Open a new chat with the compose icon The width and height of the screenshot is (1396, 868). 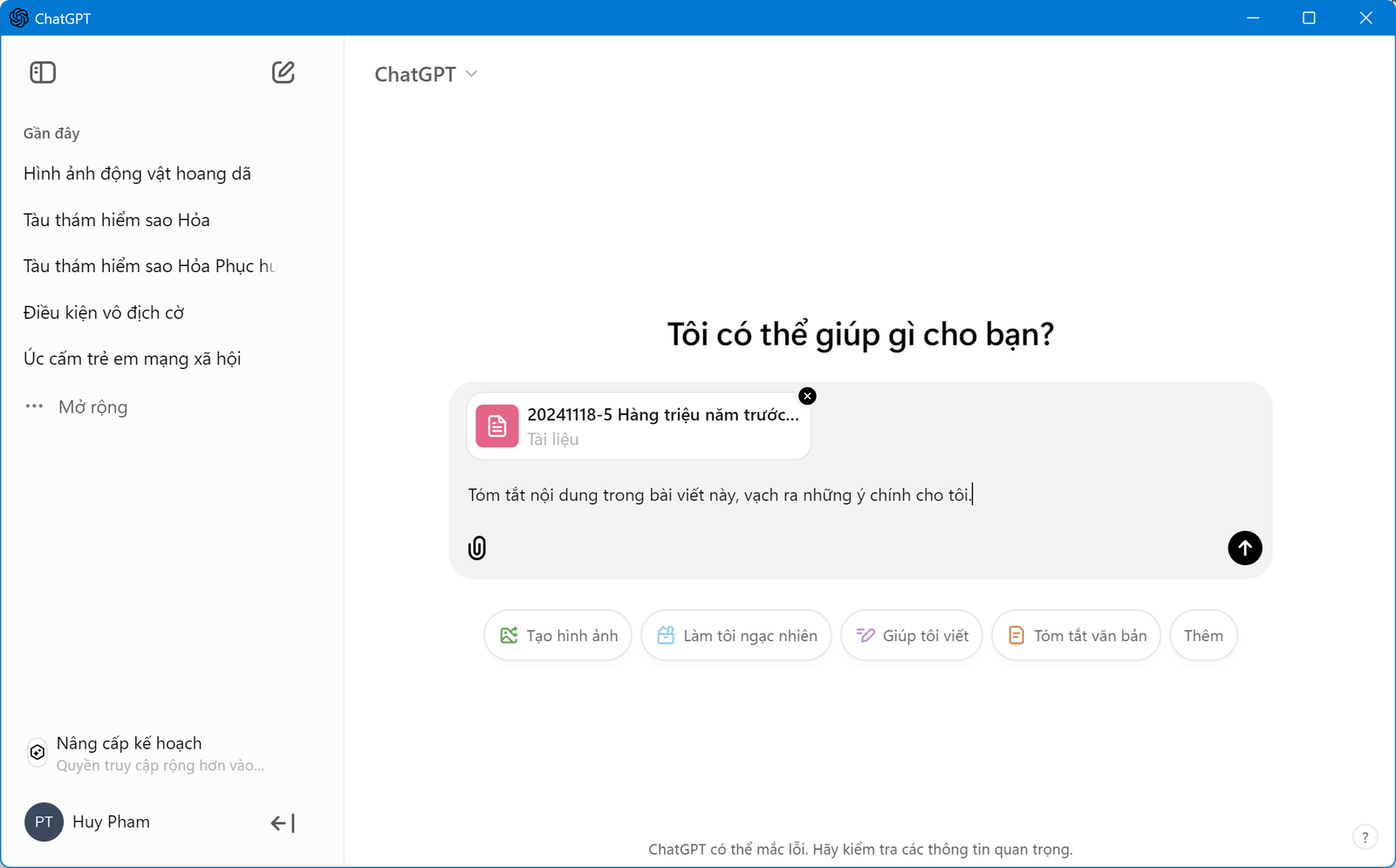(283, 72)
